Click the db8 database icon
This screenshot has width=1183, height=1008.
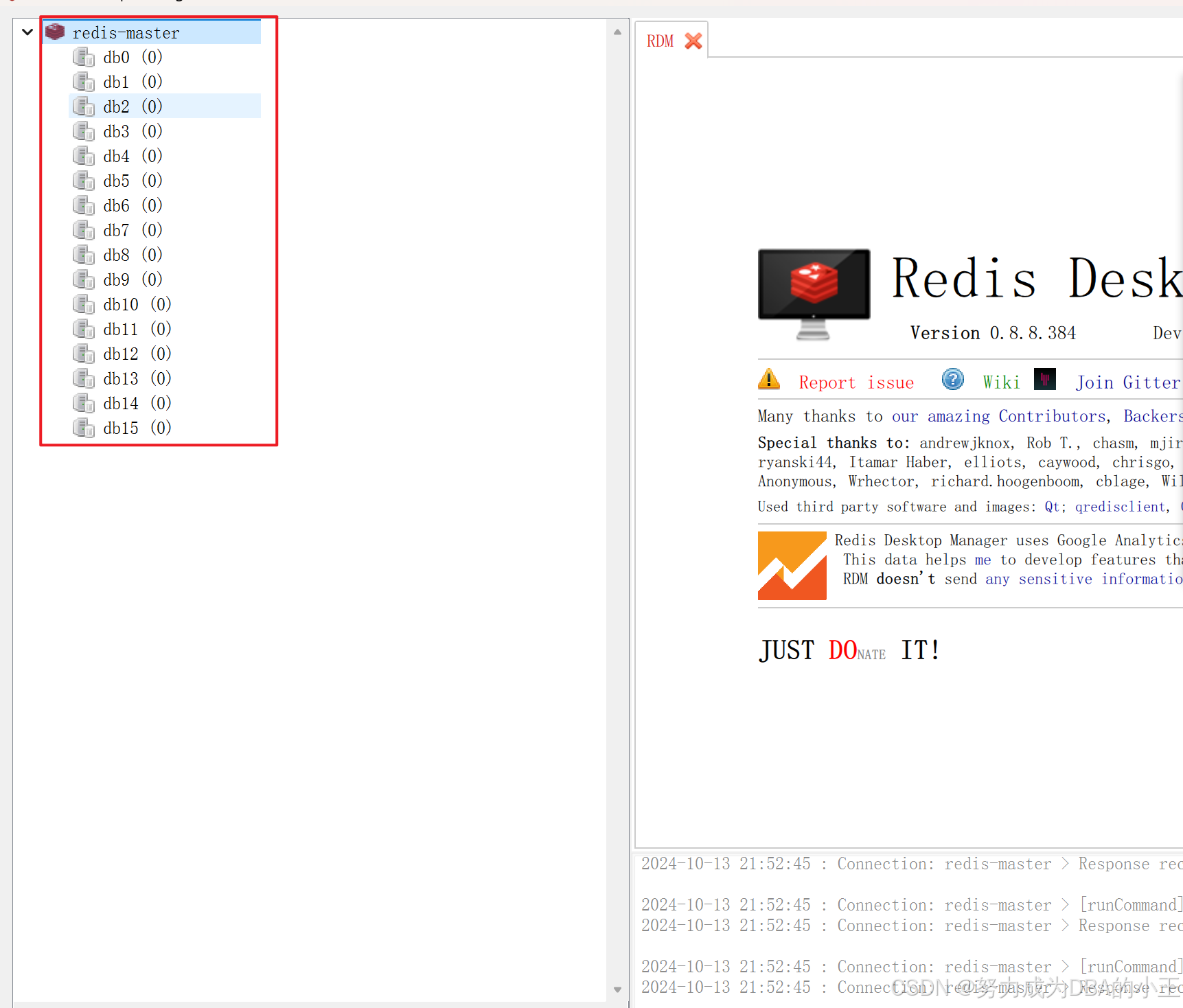[x=84, y=255]
